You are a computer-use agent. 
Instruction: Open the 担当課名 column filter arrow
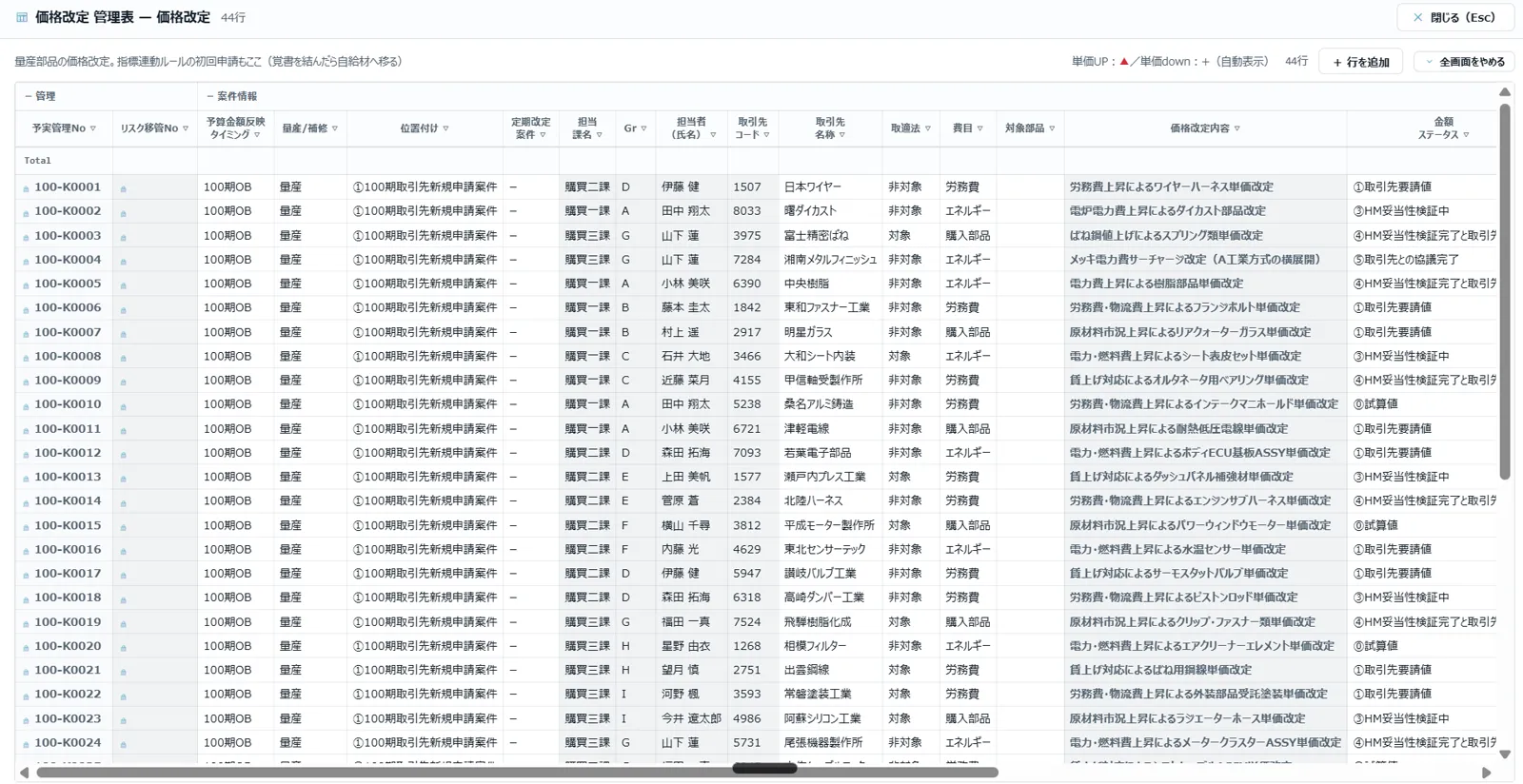[600, 135]
